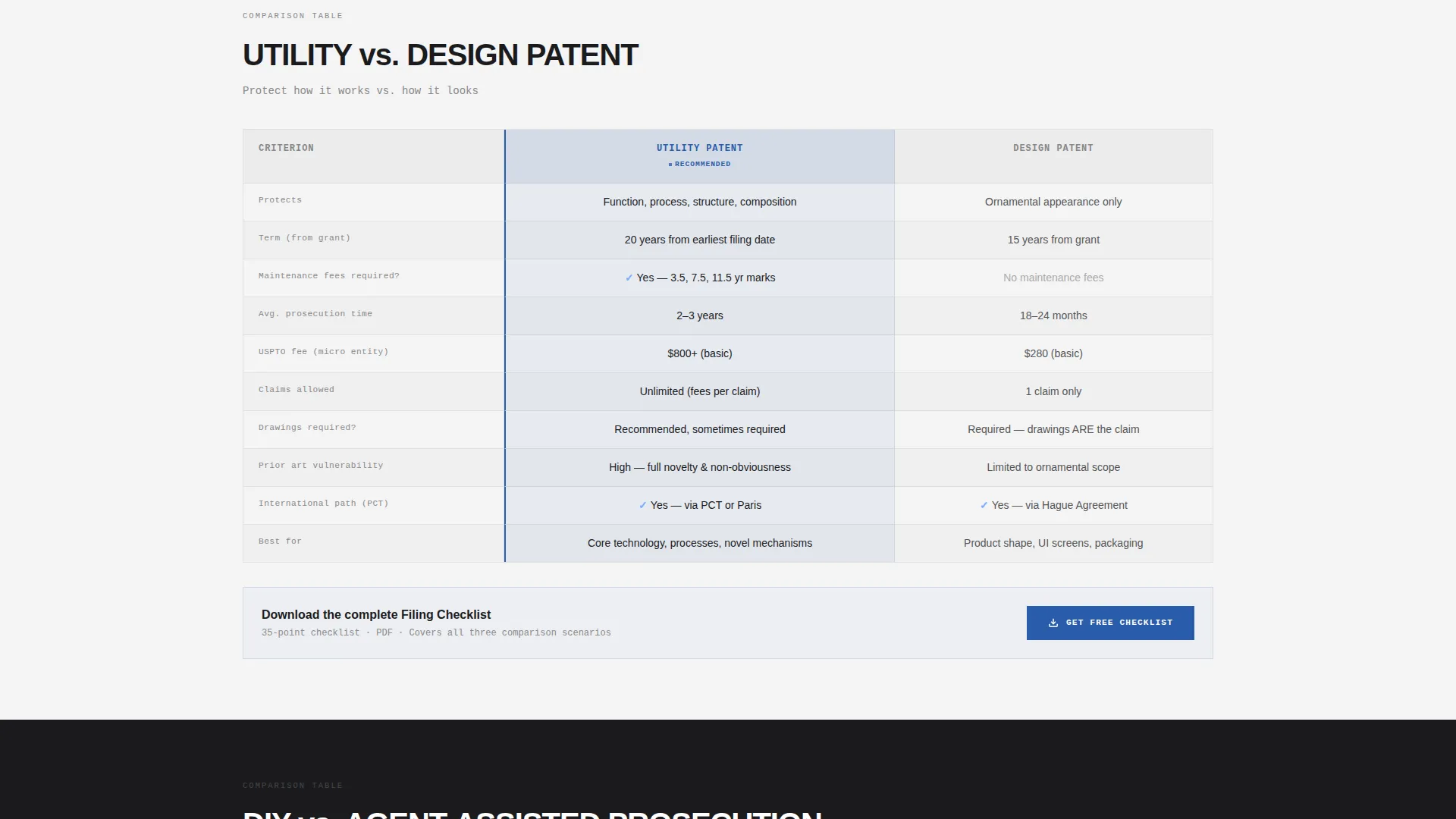Click 'Download the complete Filing Checklist' heading
1456x819 pixels.
[x=376, y=614]
